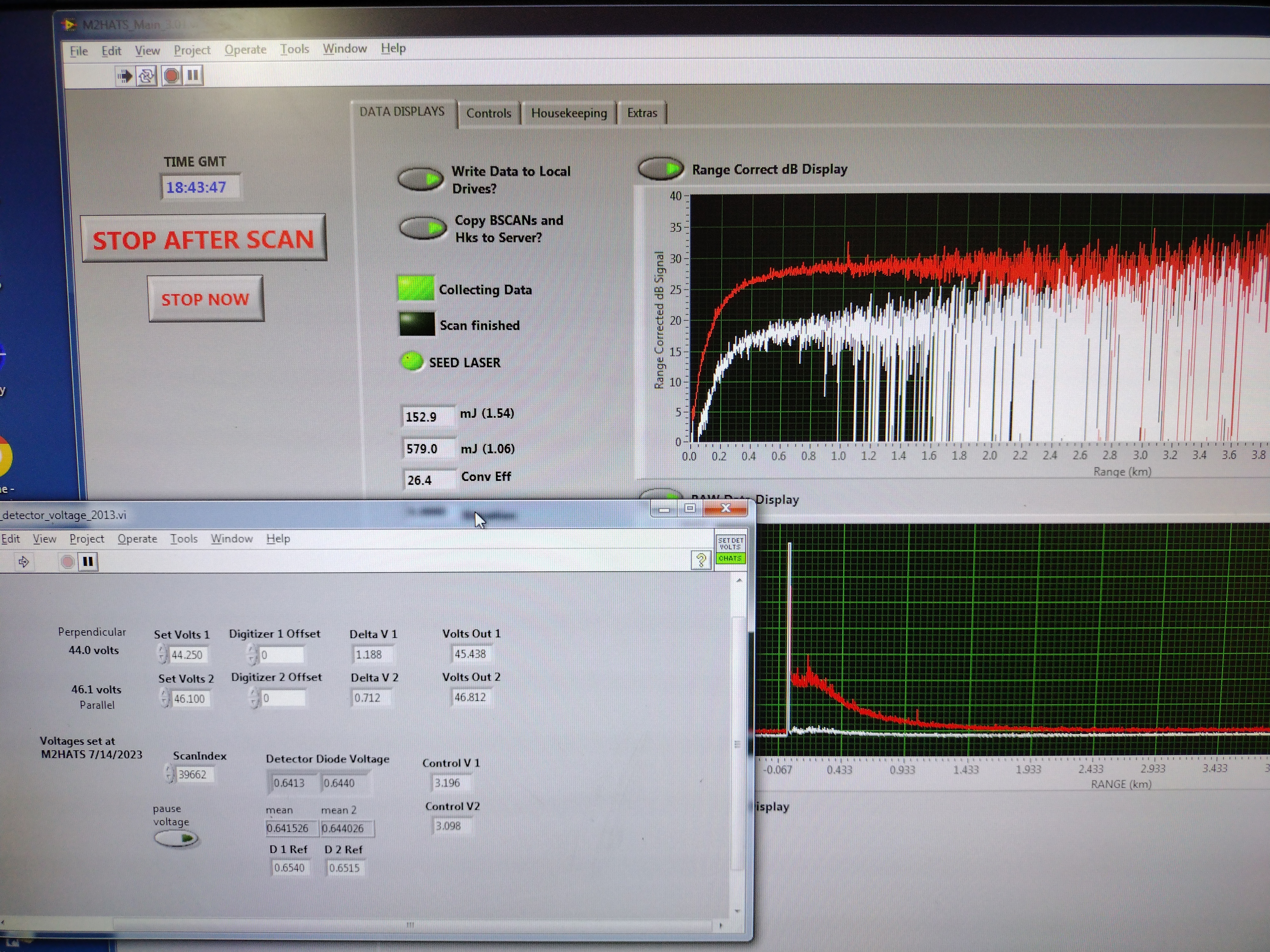Open the Operate menu in main window

(245, 50)
